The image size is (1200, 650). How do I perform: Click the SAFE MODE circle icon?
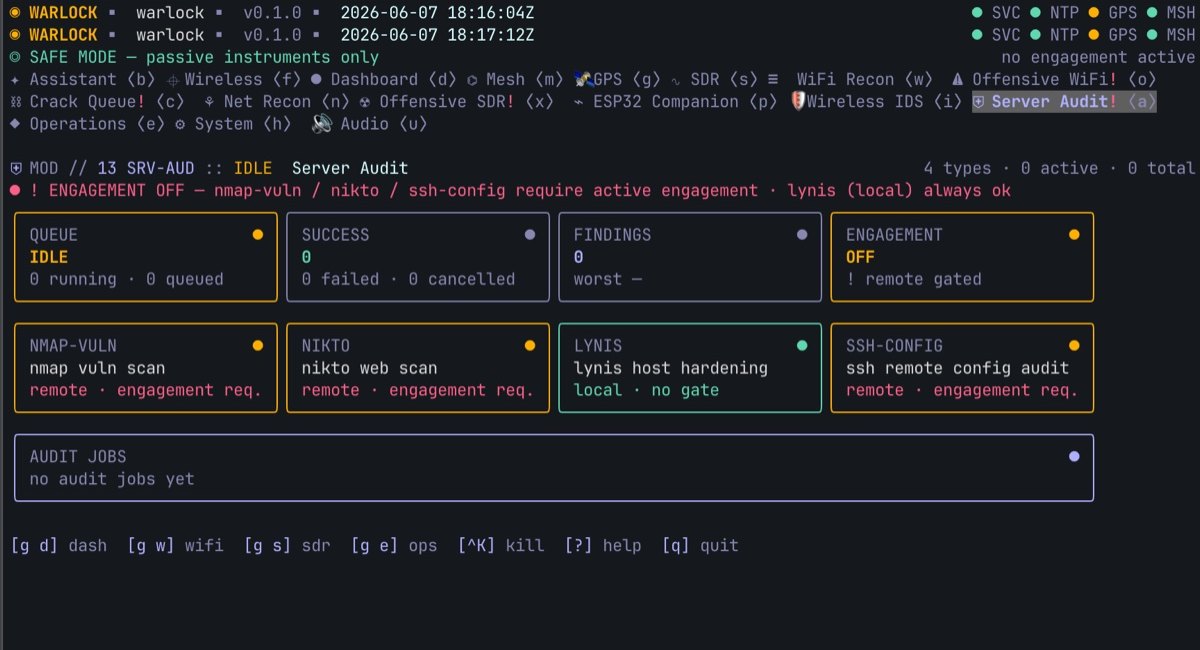[x=15, y=58]
